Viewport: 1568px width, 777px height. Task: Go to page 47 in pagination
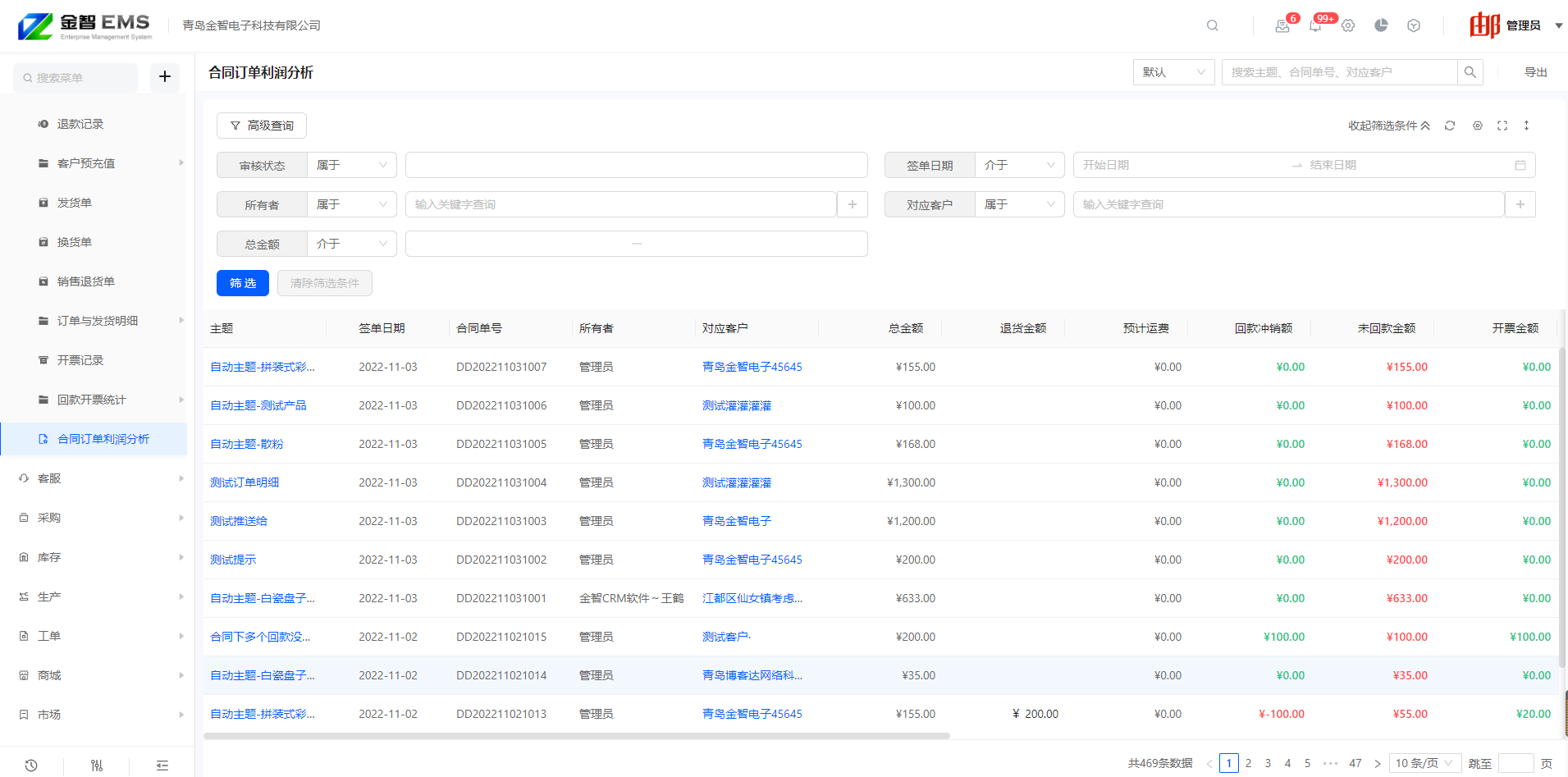tap(1355, 763)
